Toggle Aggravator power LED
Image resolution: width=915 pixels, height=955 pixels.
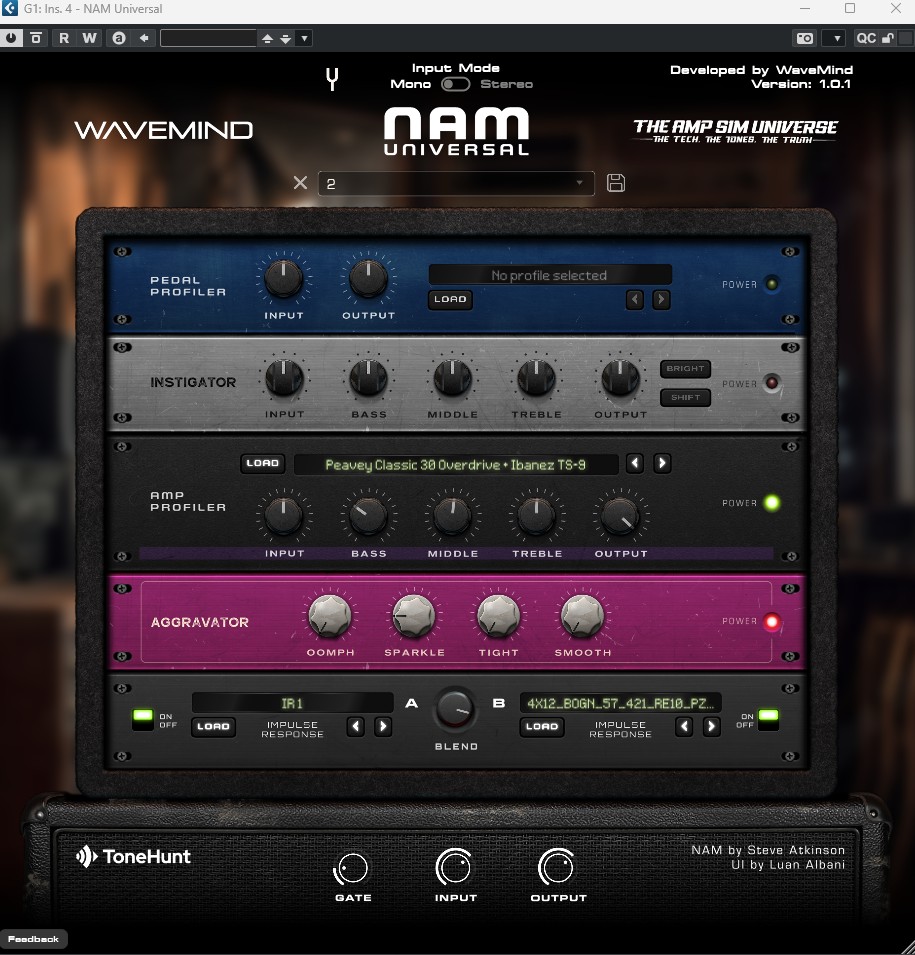[x=772, y=622]
